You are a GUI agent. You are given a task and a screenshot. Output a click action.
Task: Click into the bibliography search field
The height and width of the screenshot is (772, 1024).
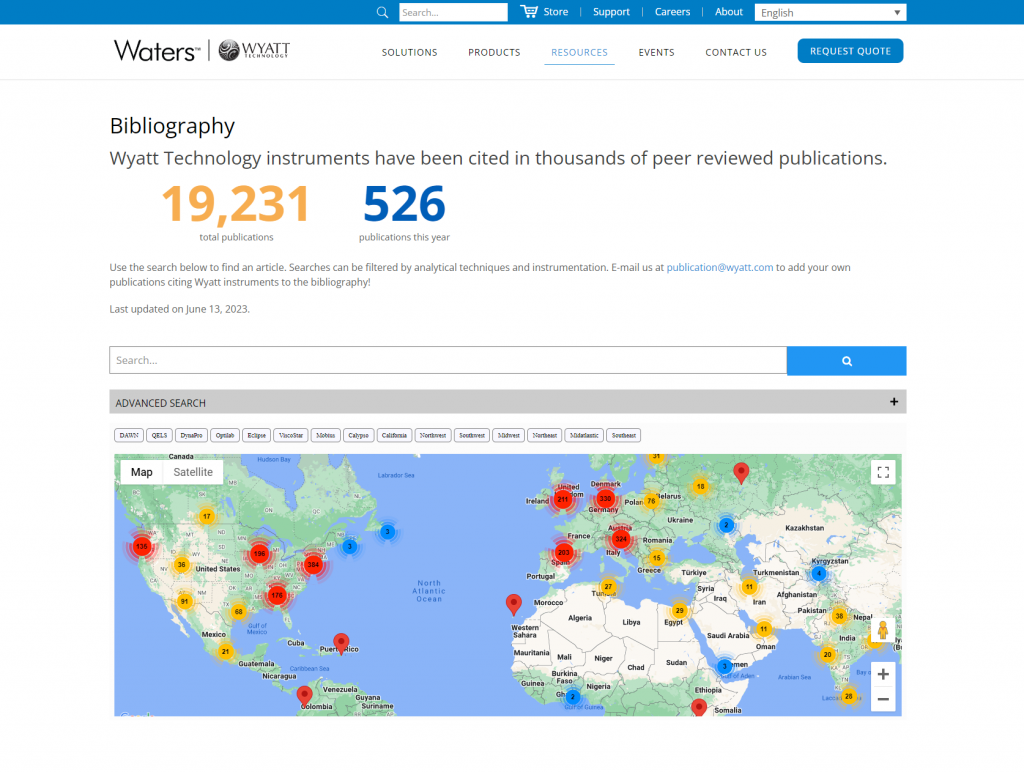point(447,360)
